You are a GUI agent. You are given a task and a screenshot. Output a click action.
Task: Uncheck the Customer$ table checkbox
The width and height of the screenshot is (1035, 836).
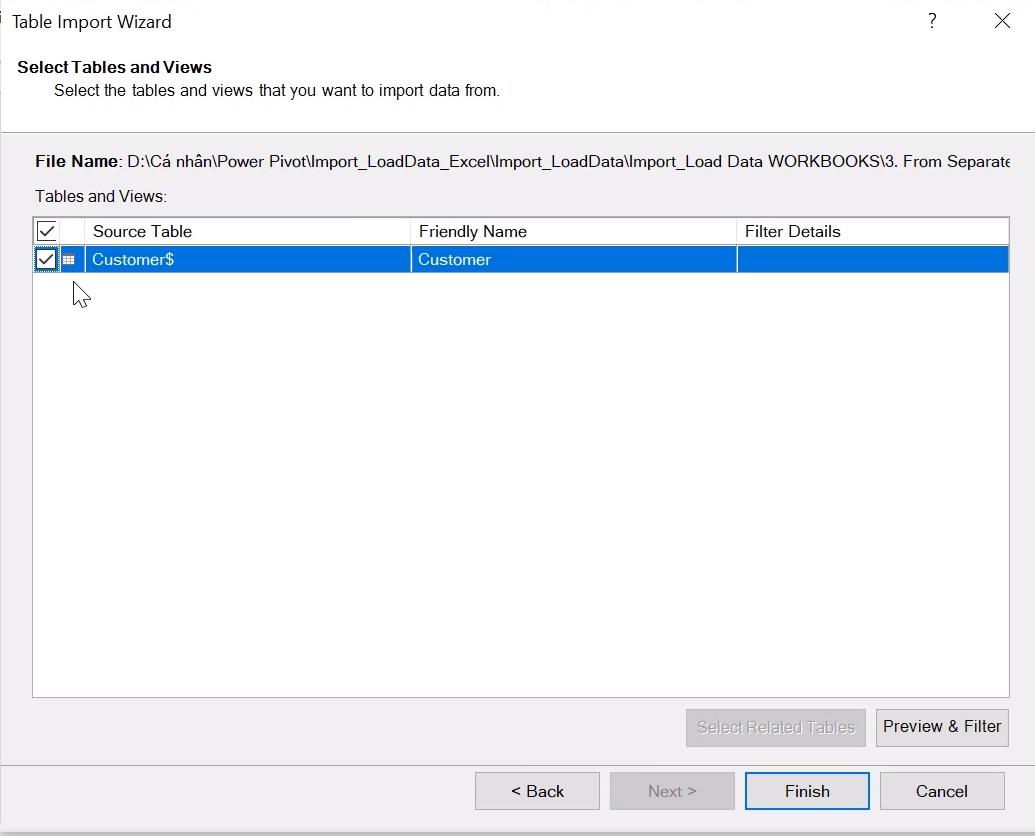(46, 259)
